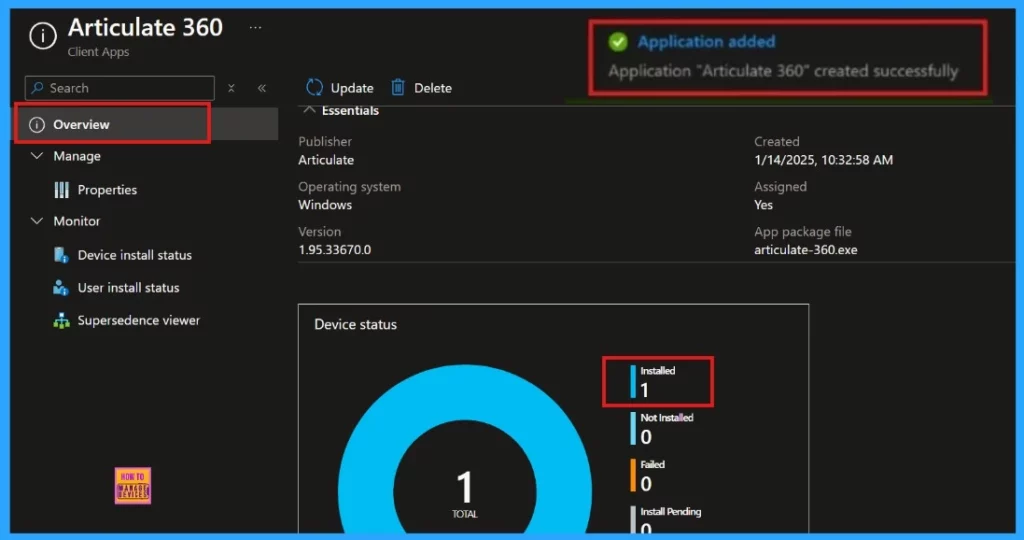Open Properties page
This screenshot has height=540, width=1024.
pos(107,190)
